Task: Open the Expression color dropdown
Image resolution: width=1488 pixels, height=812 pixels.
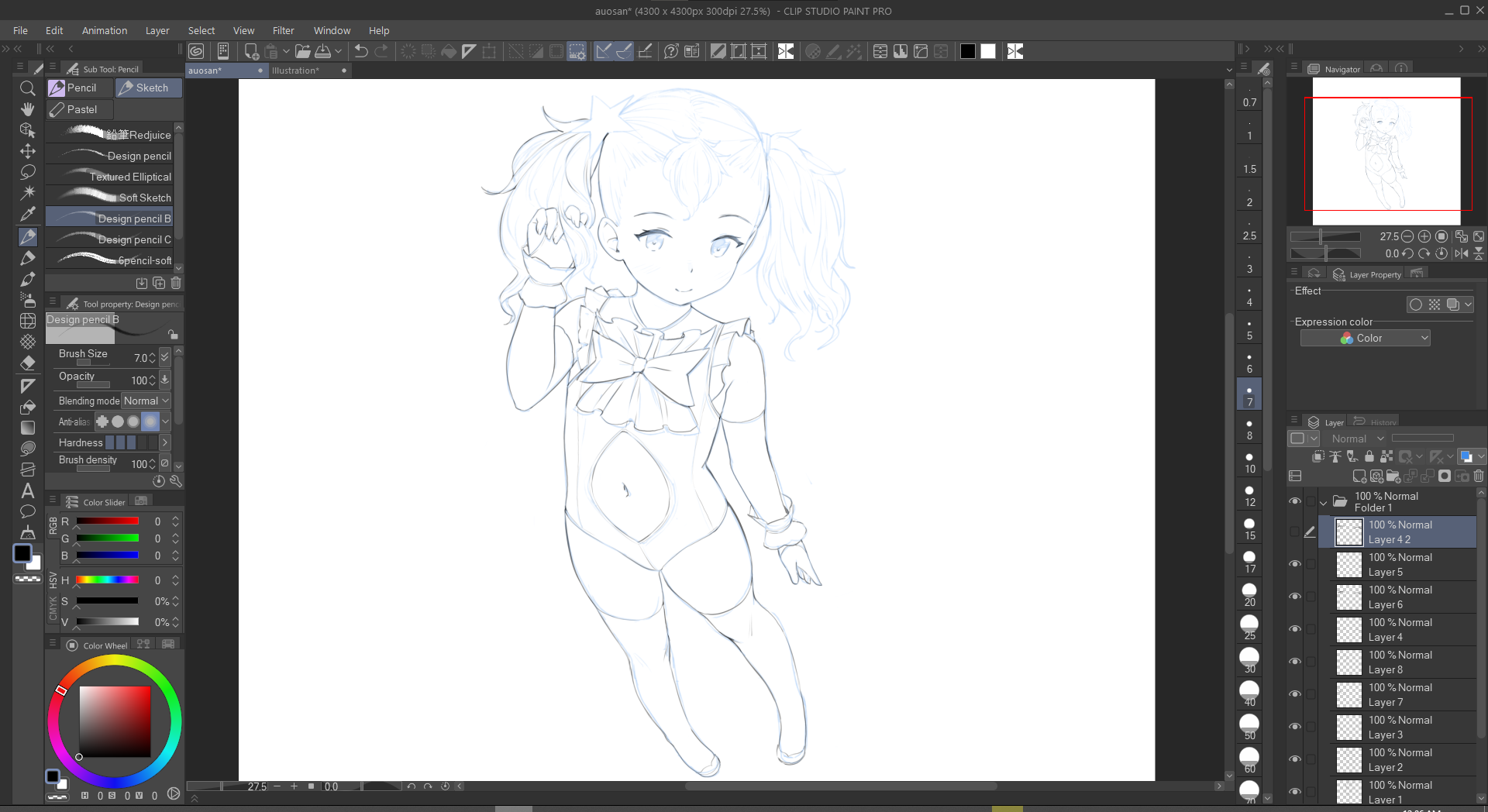Action: (1365, 338)
